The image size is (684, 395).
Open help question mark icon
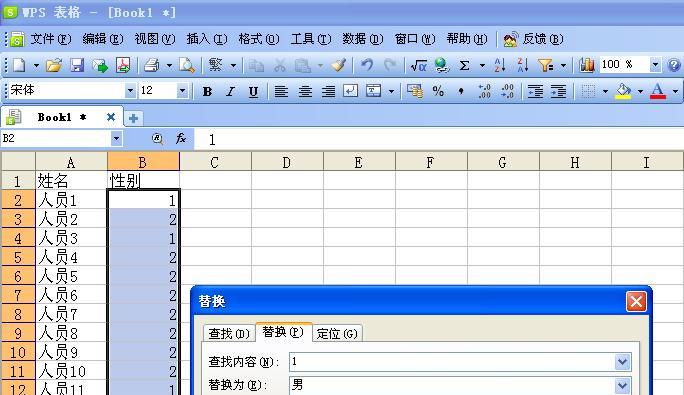[x=674, y=65]
